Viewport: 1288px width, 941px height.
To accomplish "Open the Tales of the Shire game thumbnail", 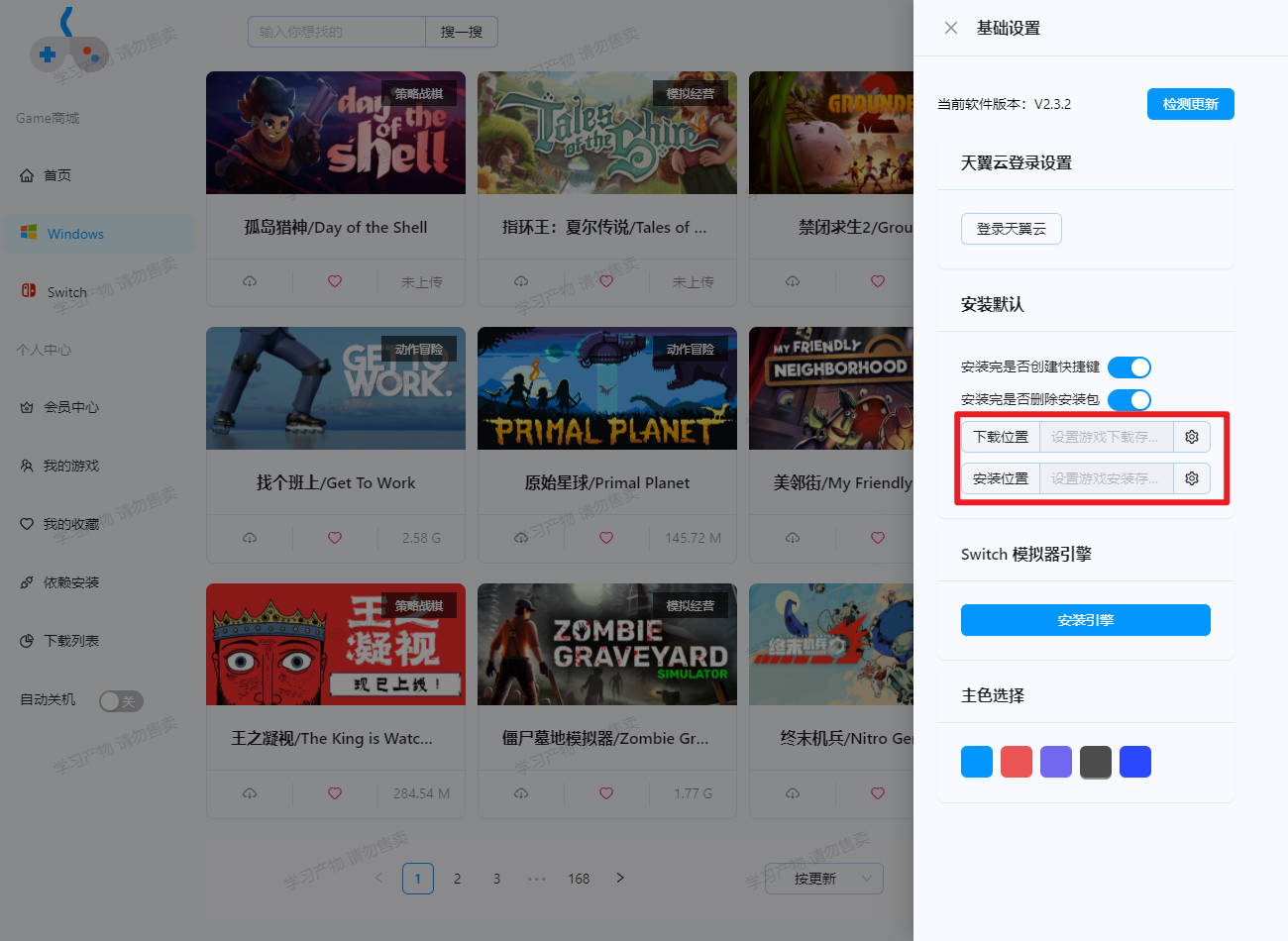I will [607, 133].
